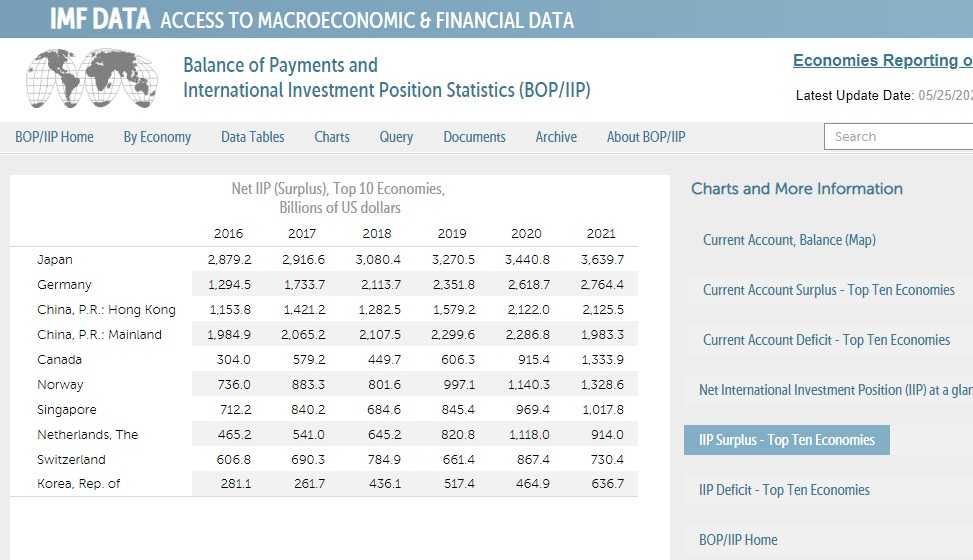Screen dimensions: 973x560
Task: Select the Documents menu item
Action: [474, 137]
